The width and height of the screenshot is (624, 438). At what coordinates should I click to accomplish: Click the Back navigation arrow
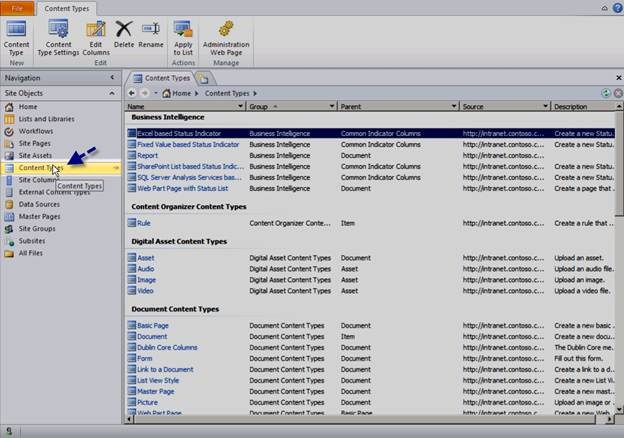point(132,93)
